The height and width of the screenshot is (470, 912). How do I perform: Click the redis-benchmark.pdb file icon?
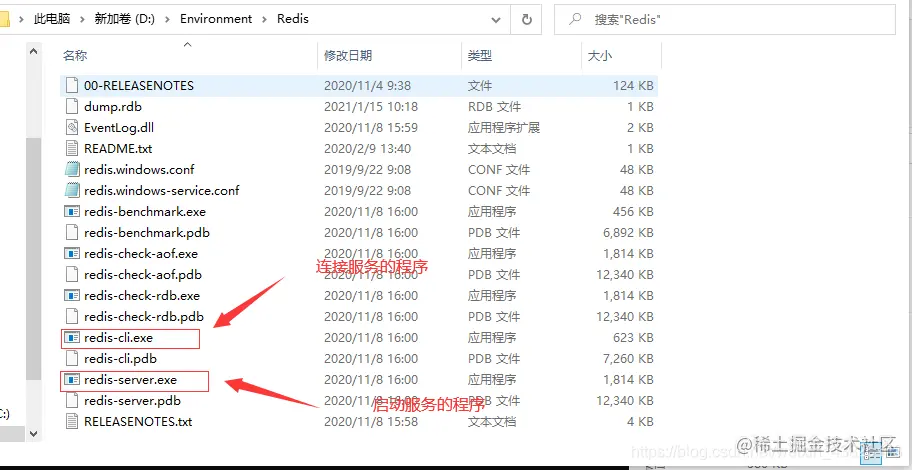[x=72, y=233]
